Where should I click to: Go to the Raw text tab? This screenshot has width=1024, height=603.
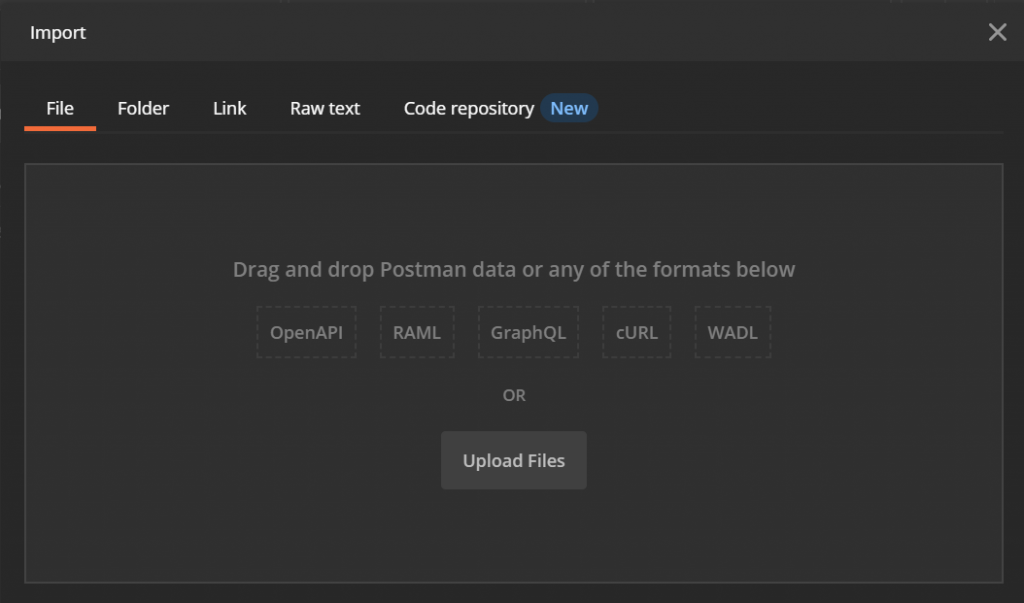coord(325,108)
